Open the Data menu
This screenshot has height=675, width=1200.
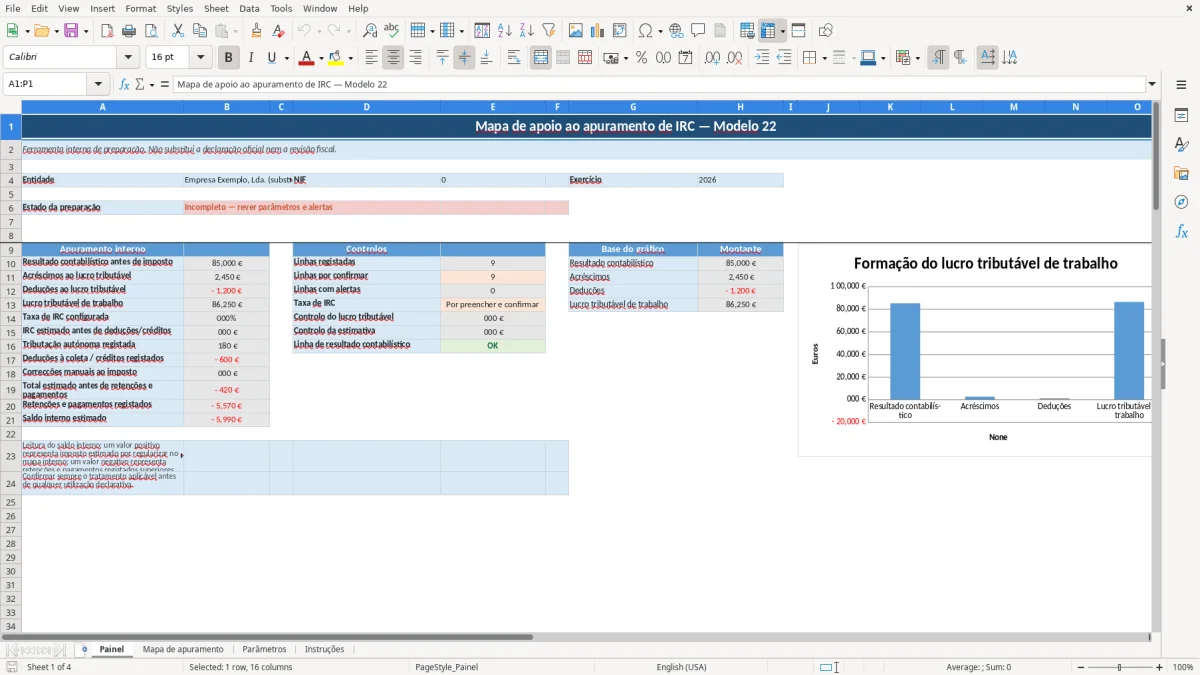(249, 8)
